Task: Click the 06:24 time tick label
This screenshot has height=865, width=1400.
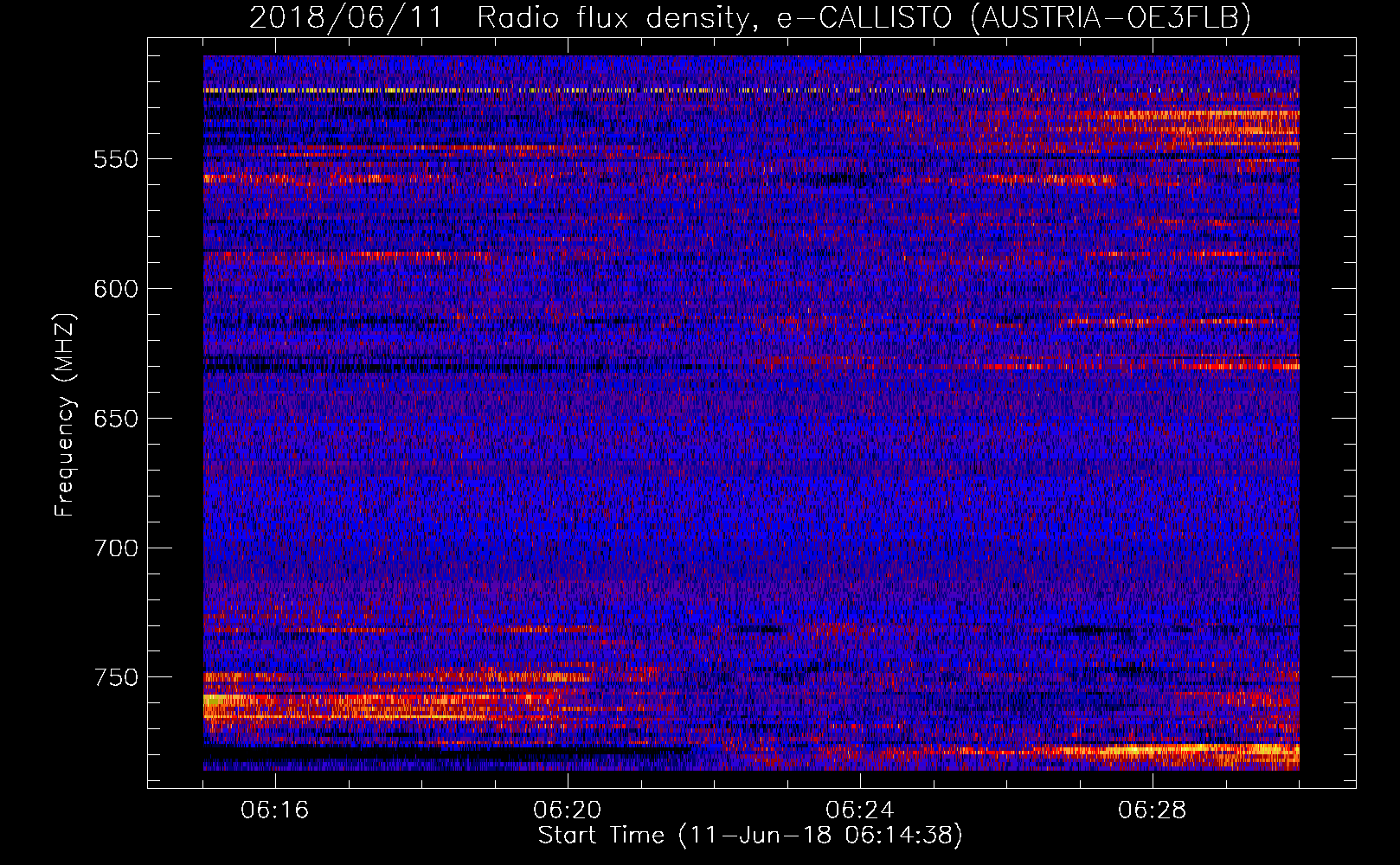Action: [860, 811]
